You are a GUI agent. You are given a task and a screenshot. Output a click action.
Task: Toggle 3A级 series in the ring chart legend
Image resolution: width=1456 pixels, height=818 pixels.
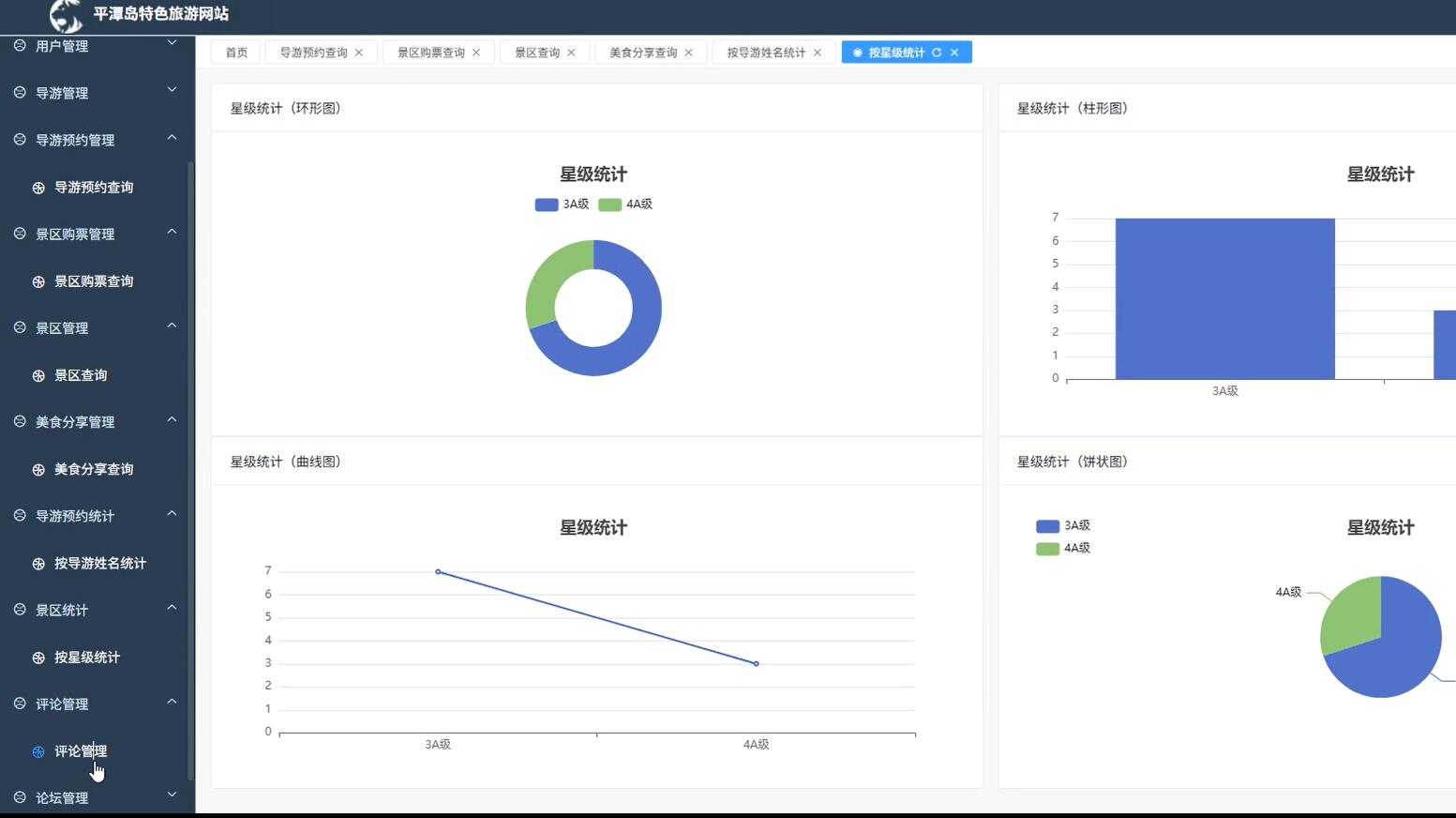(x=562, y=204)
